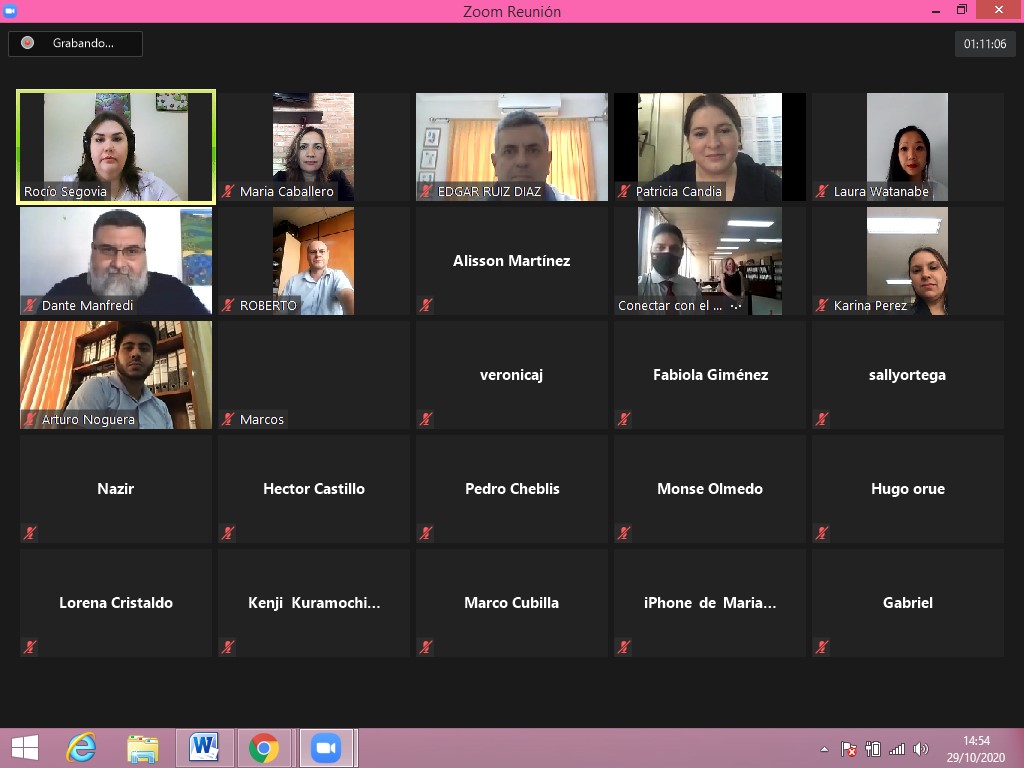The width and height of the screenshot is (1024, 768).
Task: Click the Zoom logo in title bar
Action: pos(10,10)
